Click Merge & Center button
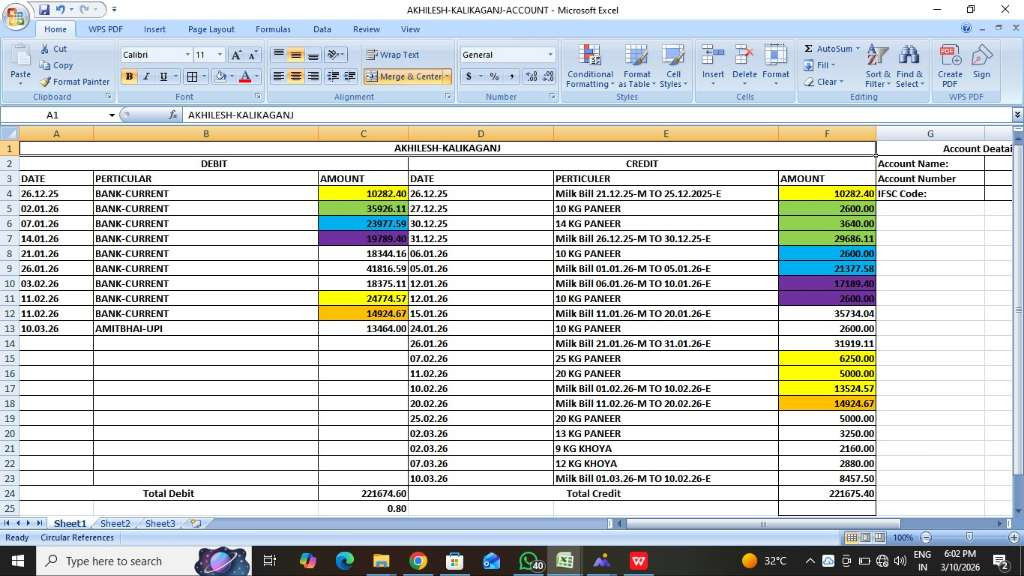The width and height of the screenshot is (1024, 576). [x=404, y=76]
